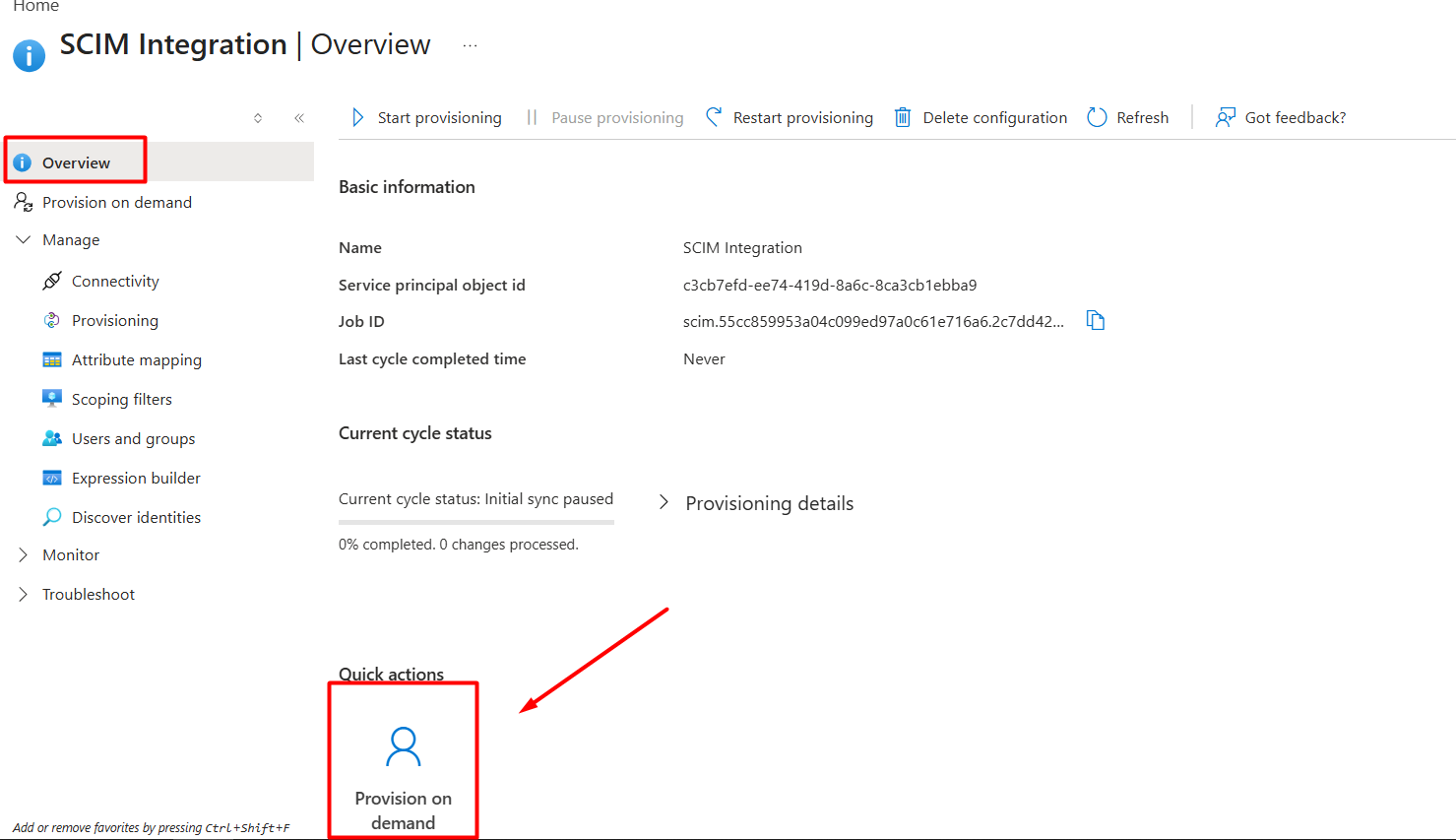Click the Manage section label
The width and height of the screenshot is (1456, 840).
[x=71, y=239]
